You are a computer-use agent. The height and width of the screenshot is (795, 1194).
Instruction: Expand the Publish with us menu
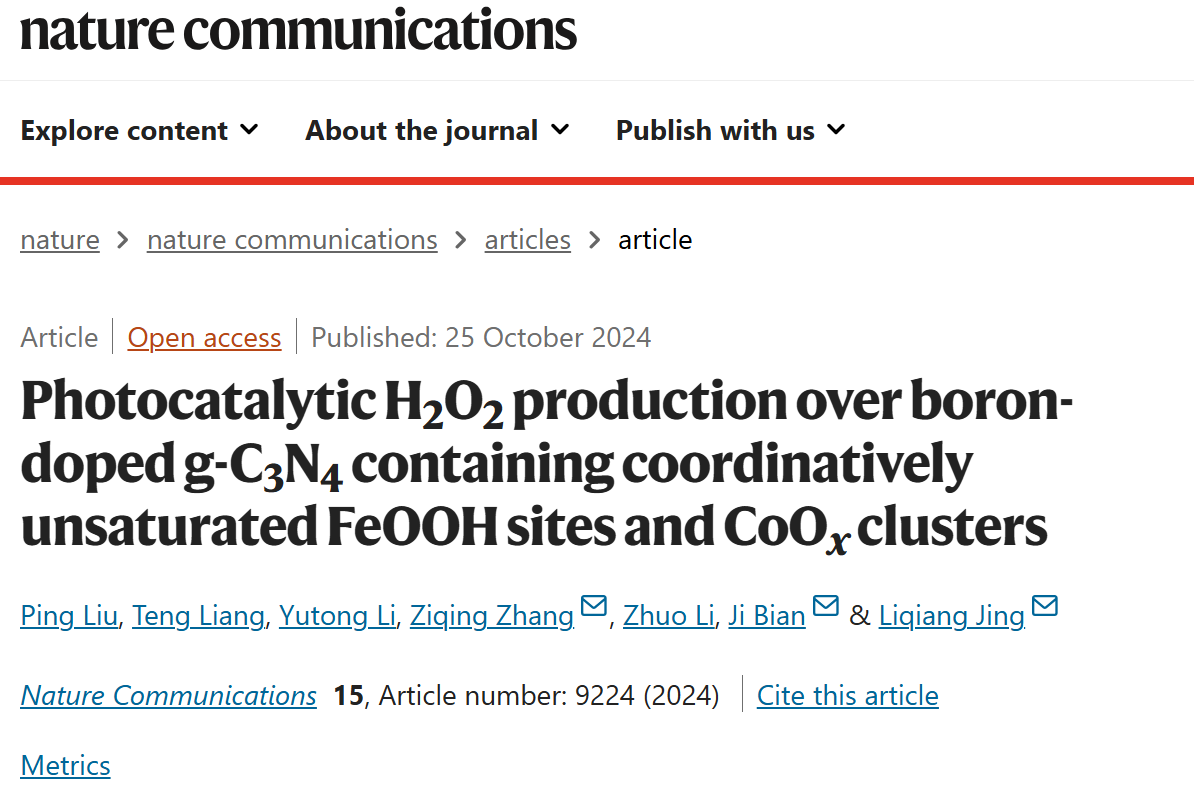coord(730,130)
